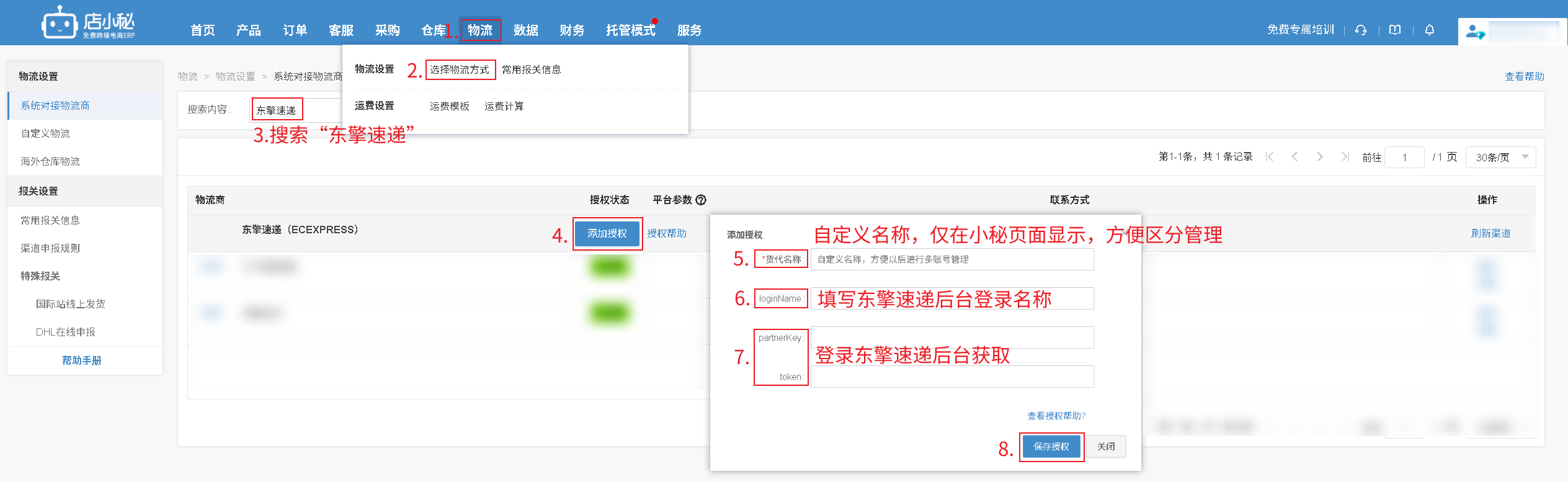
Task: Click the 店小秘 logo
Action: pyautogui.click(x=88, y=23)
